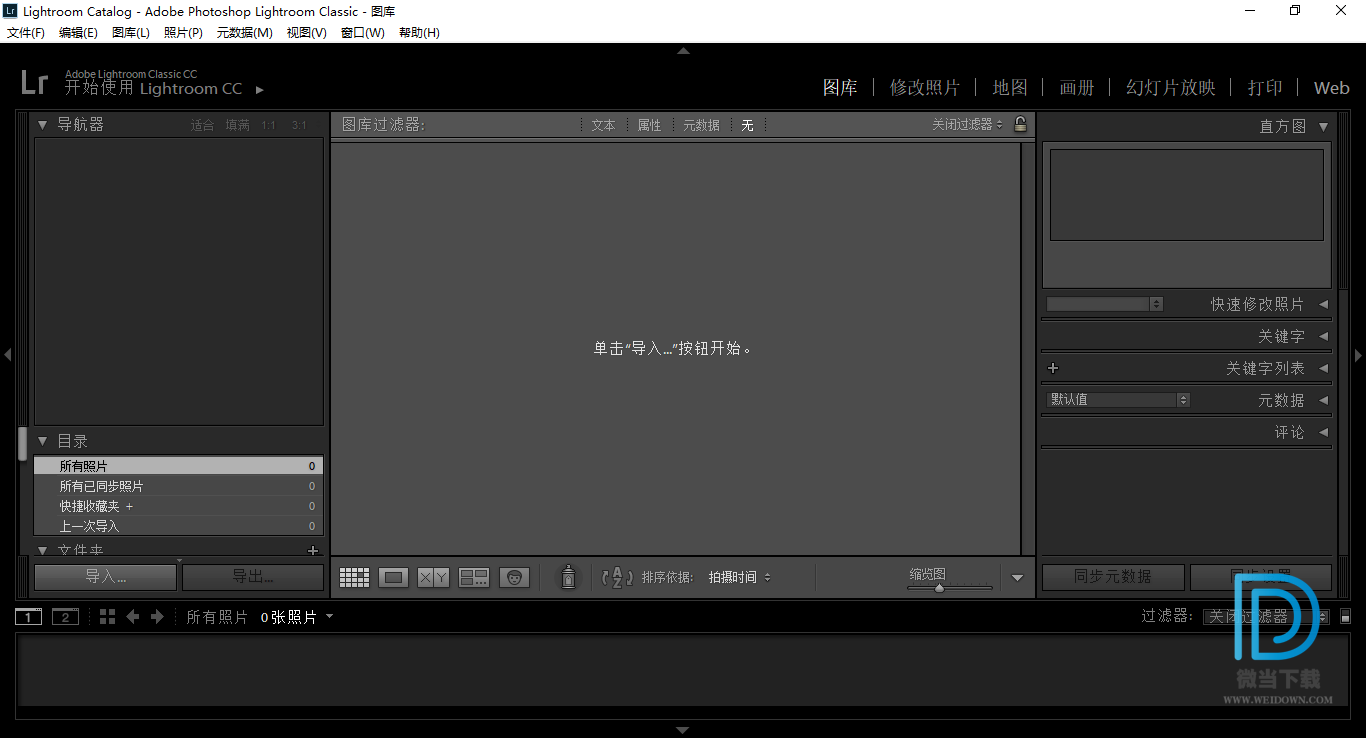Image resolution: width=1366 pixels, height=738 pixels.
Task: Click the 导入... button
Action: click(x=105, y=577)
